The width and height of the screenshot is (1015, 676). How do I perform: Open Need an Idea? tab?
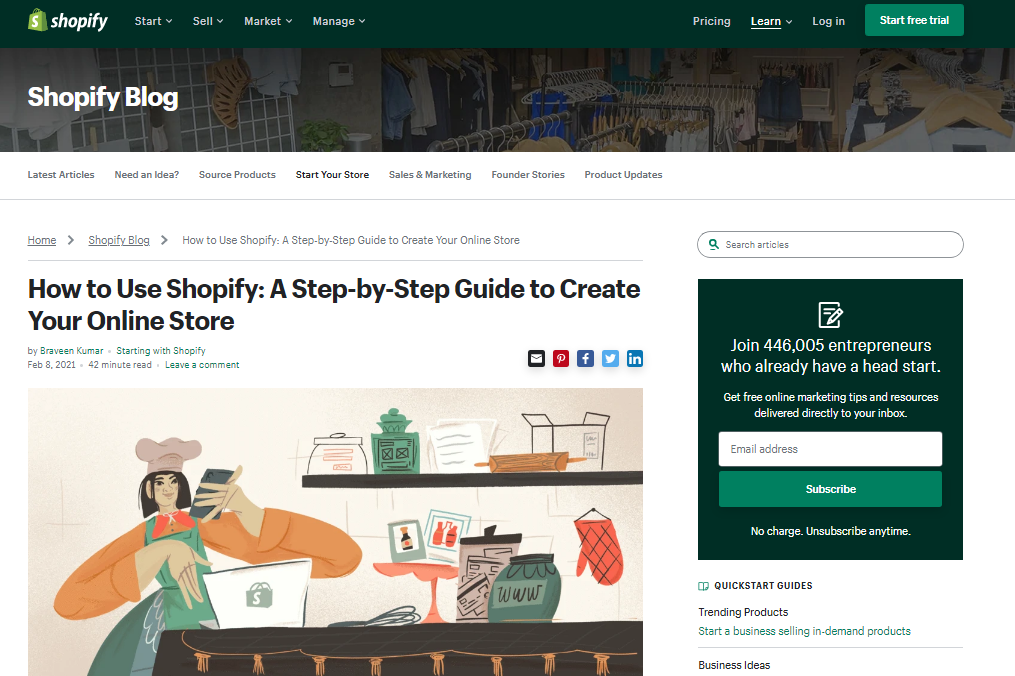(x=147, y=175)
